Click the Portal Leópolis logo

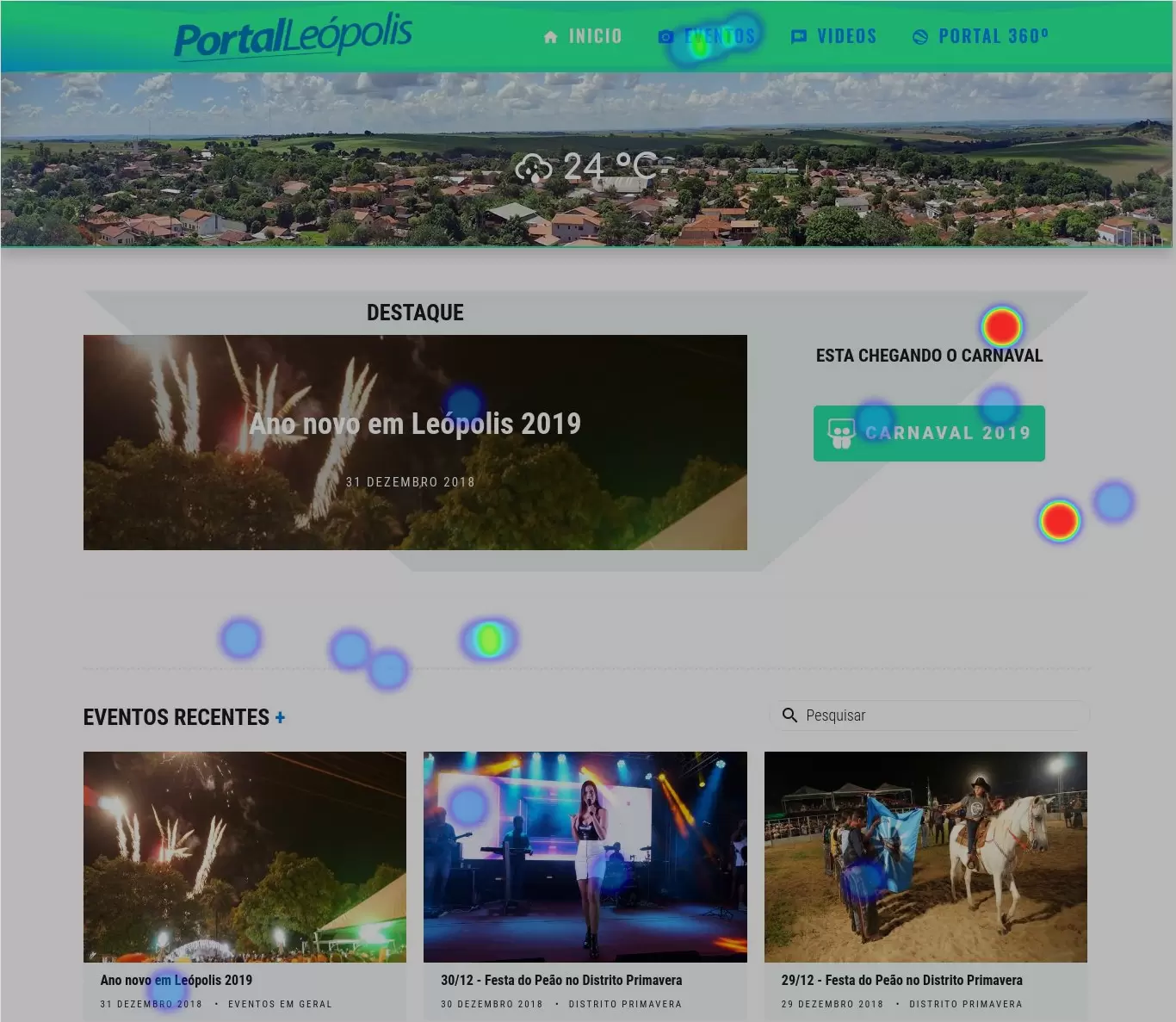point(293,36)
